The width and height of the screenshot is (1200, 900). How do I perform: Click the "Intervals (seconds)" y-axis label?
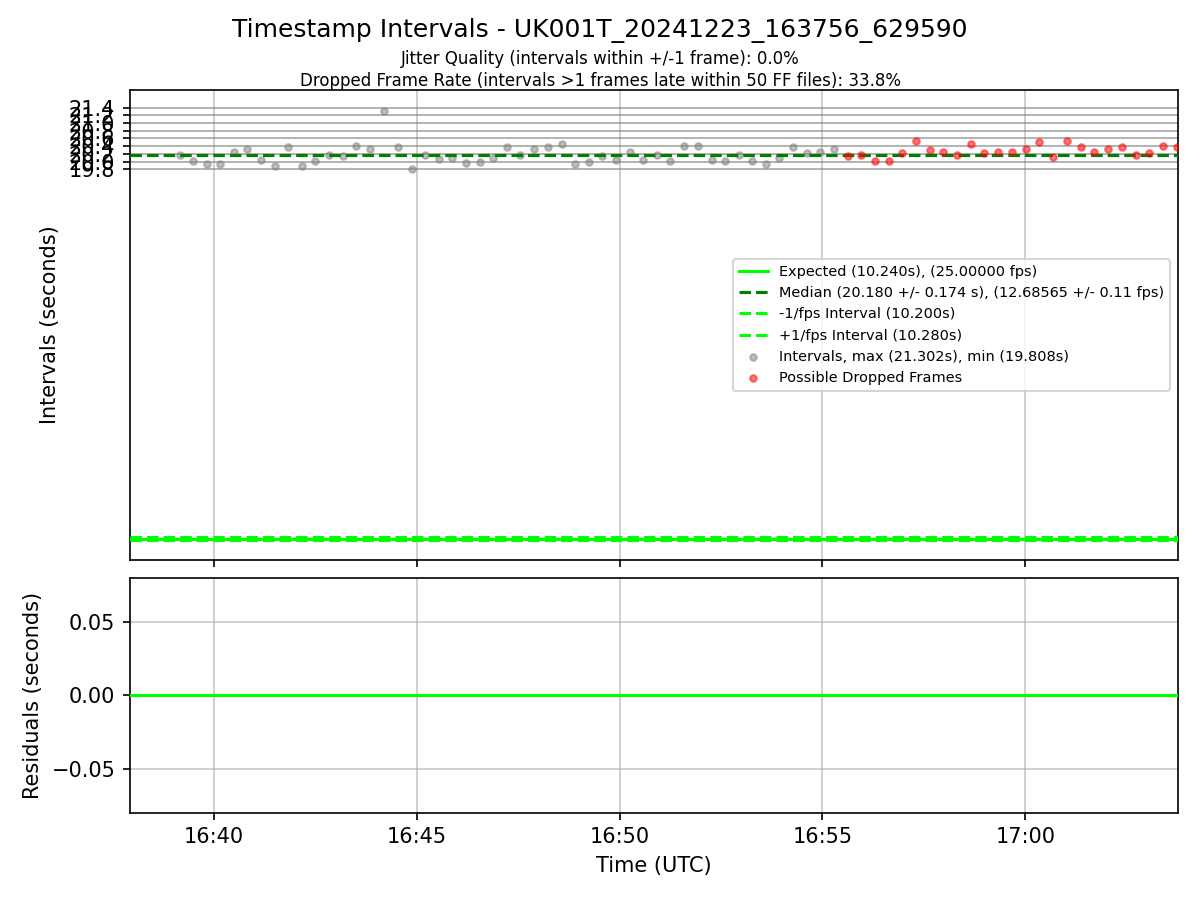49,325
